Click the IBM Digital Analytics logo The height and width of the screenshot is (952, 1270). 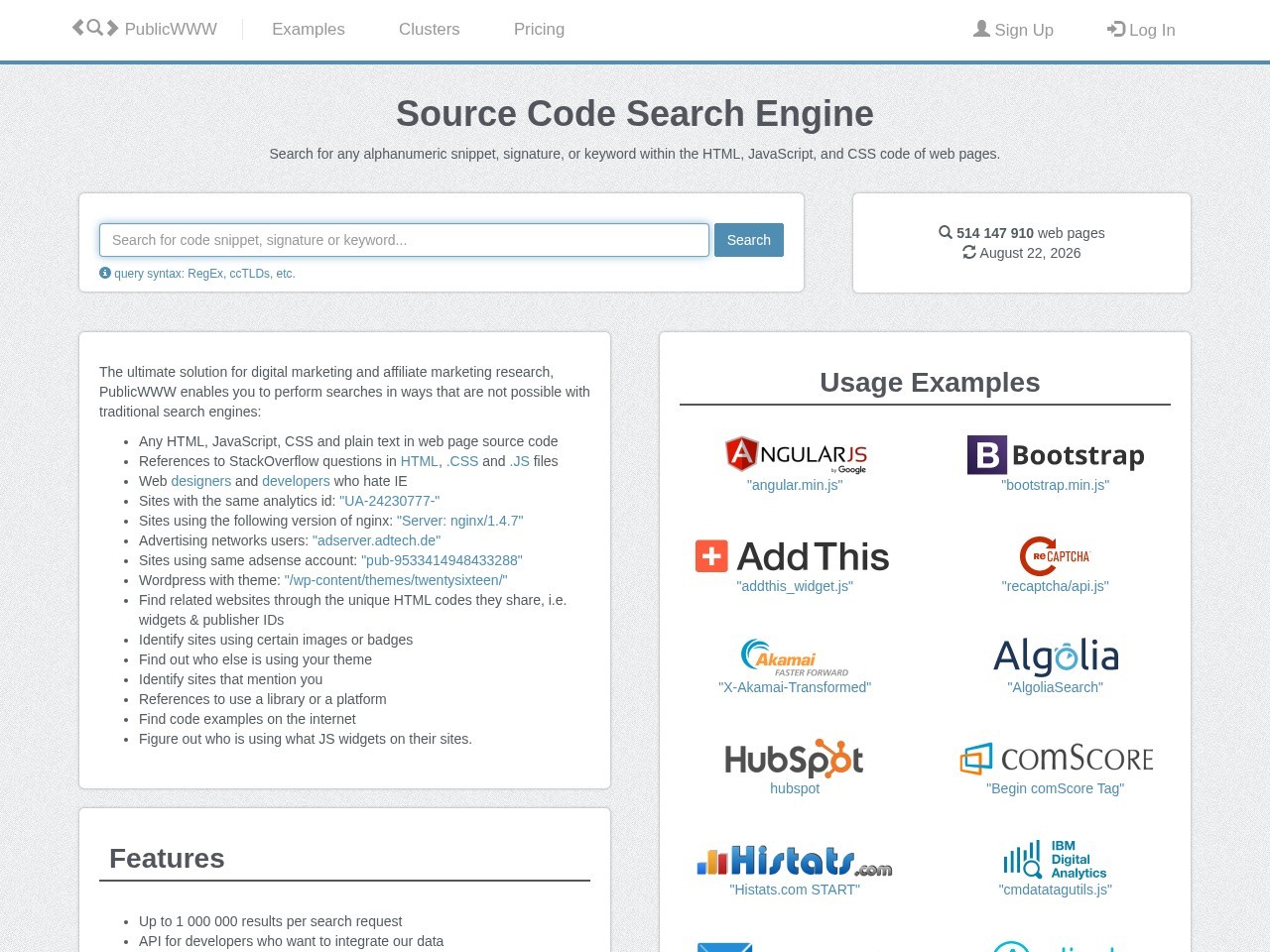(x=1055, y=860)
